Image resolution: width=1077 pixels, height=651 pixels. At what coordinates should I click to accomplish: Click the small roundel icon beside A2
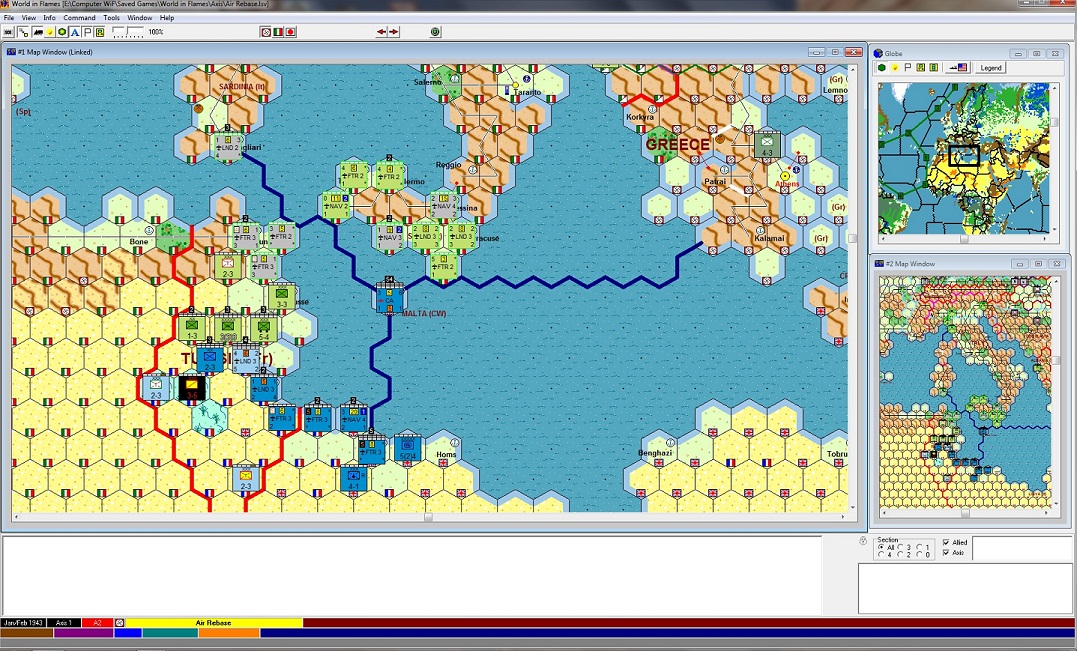(120, 623)
